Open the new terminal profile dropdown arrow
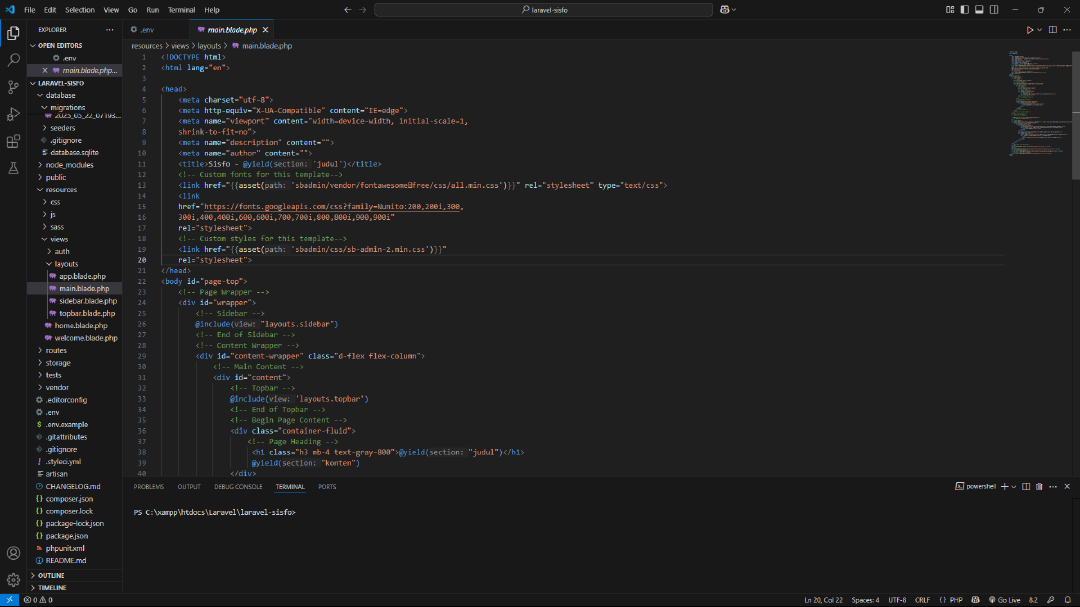Image resolution: width=1080 pixels, height=607 pixels. pos(1012,487)
